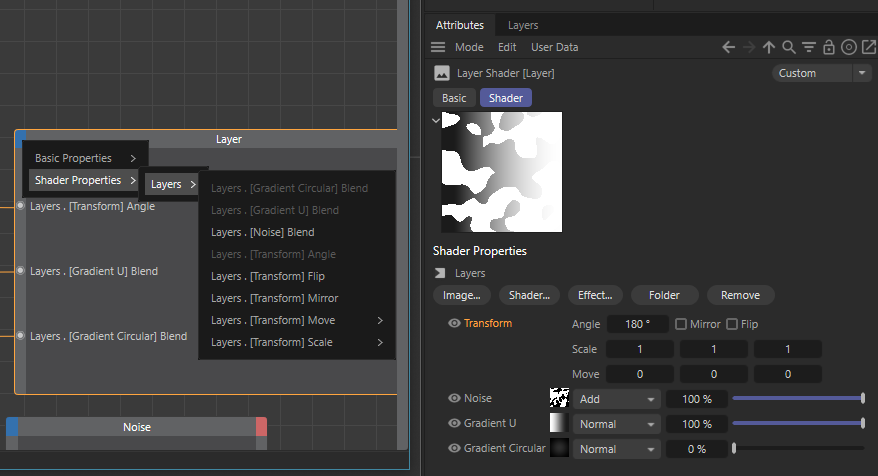Screen dimensions: 878x476
Task: Click the Remove button
Action: click(740, 295)
